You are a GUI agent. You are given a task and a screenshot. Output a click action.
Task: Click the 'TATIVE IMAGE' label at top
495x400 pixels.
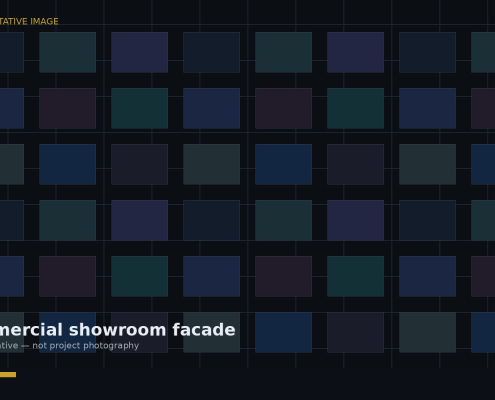click(x=29, y=22)
